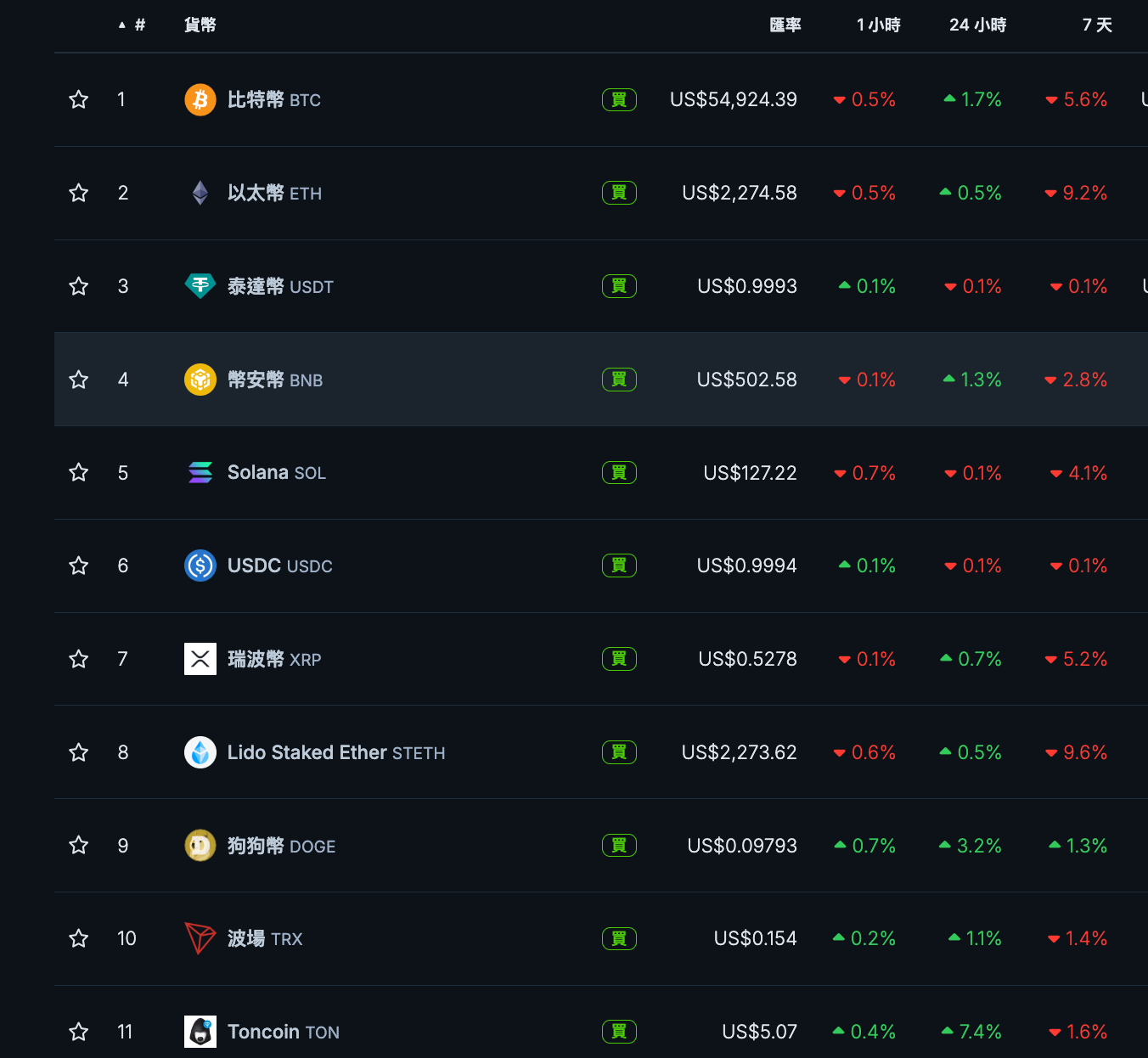Favorite 波場 TRX with its star
The height and width of the screenshot is (1058, 1148).
click(79, 938)
